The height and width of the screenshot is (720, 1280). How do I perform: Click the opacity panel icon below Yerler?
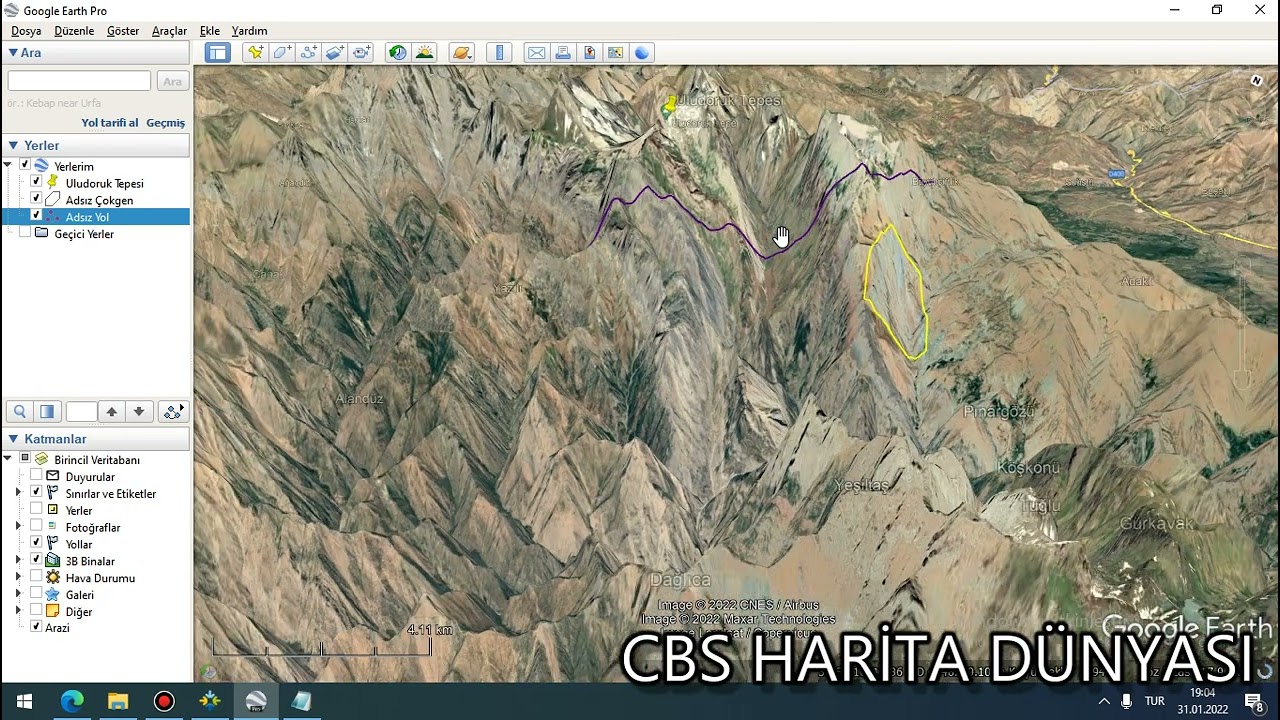click(x=47, y=411)
